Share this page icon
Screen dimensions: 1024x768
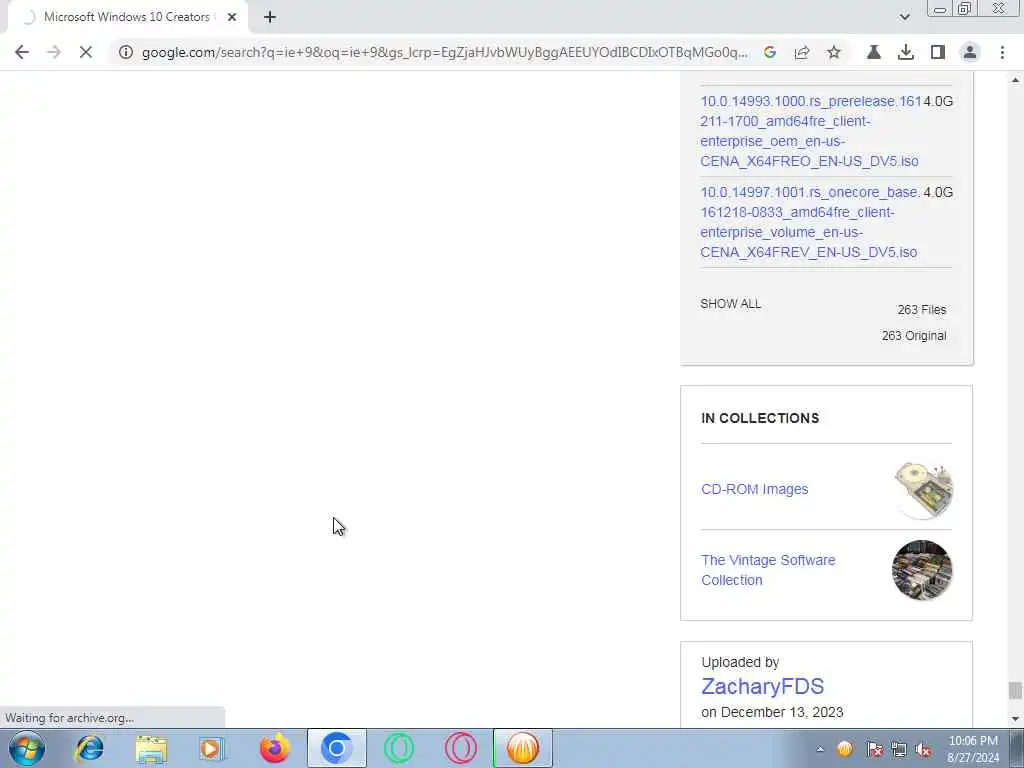coord(802,52)
